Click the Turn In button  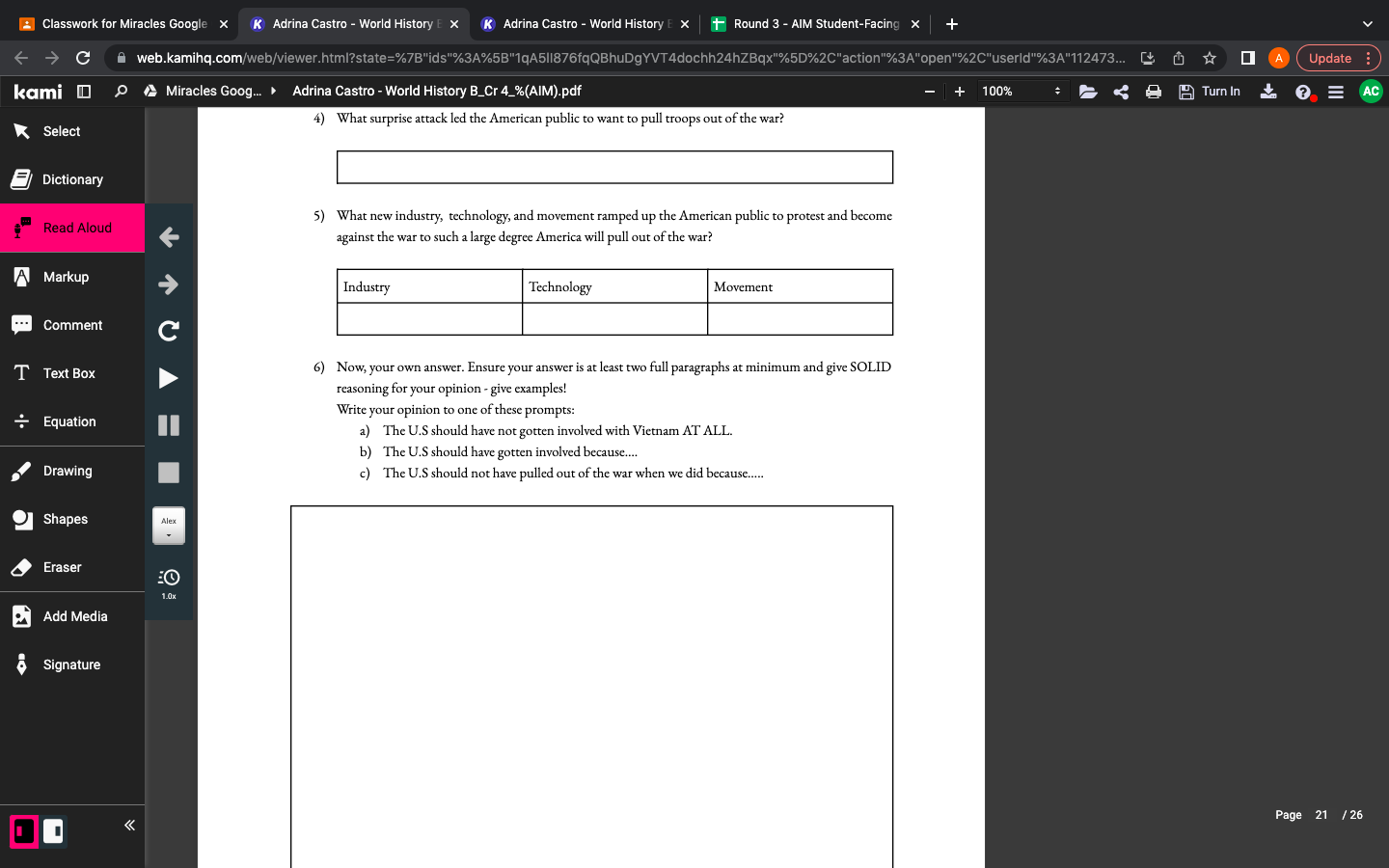coord(1210,92)
